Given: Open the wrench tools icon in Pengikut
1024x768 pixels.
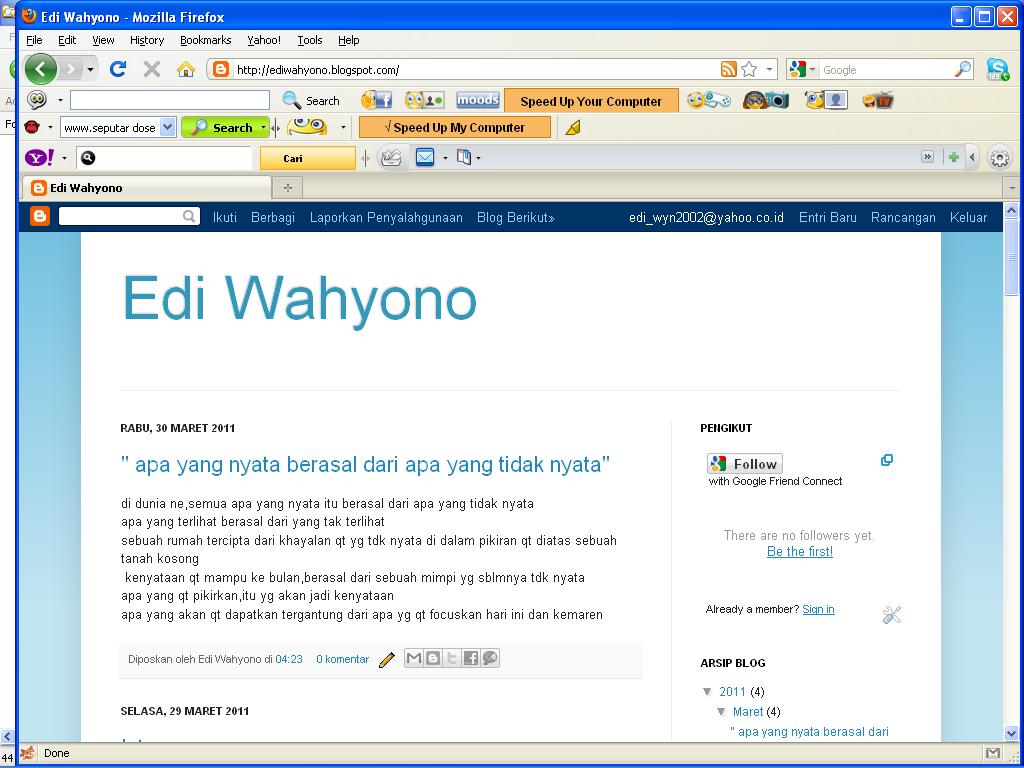Looking at the screenshot, I should click(x=891, y=615).
